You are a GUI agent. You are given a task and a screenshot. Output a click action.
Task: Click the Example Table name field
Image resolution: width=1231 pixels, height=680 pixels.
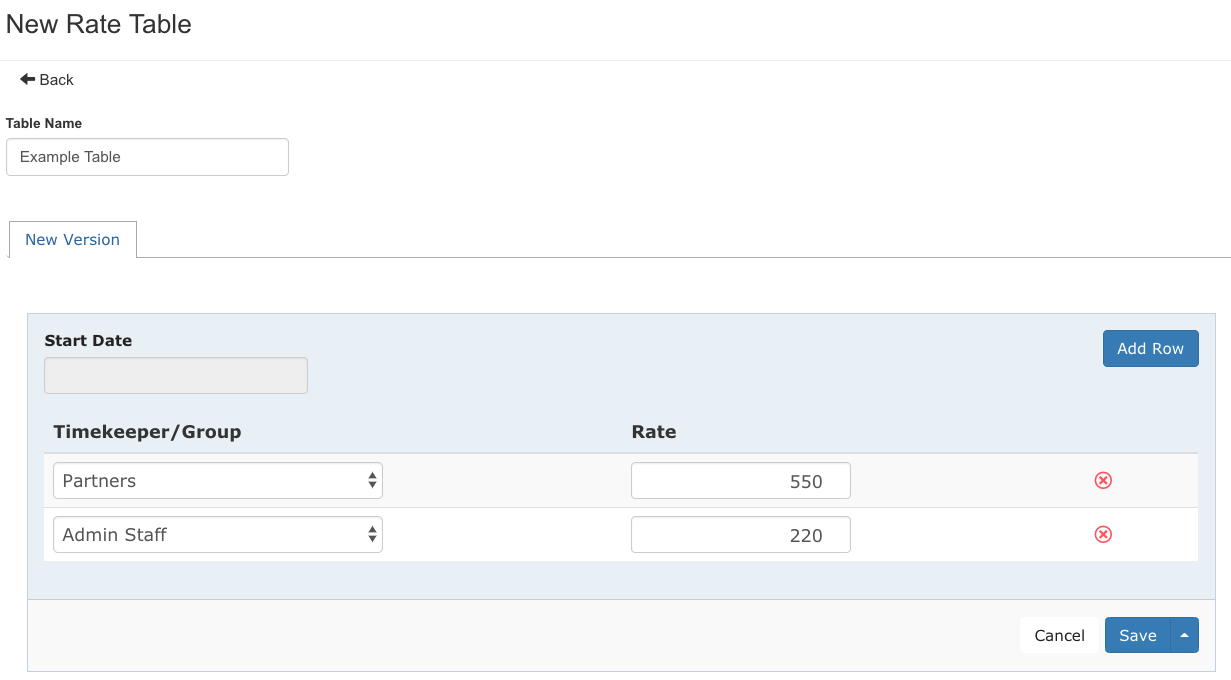(x=147, y=156)
